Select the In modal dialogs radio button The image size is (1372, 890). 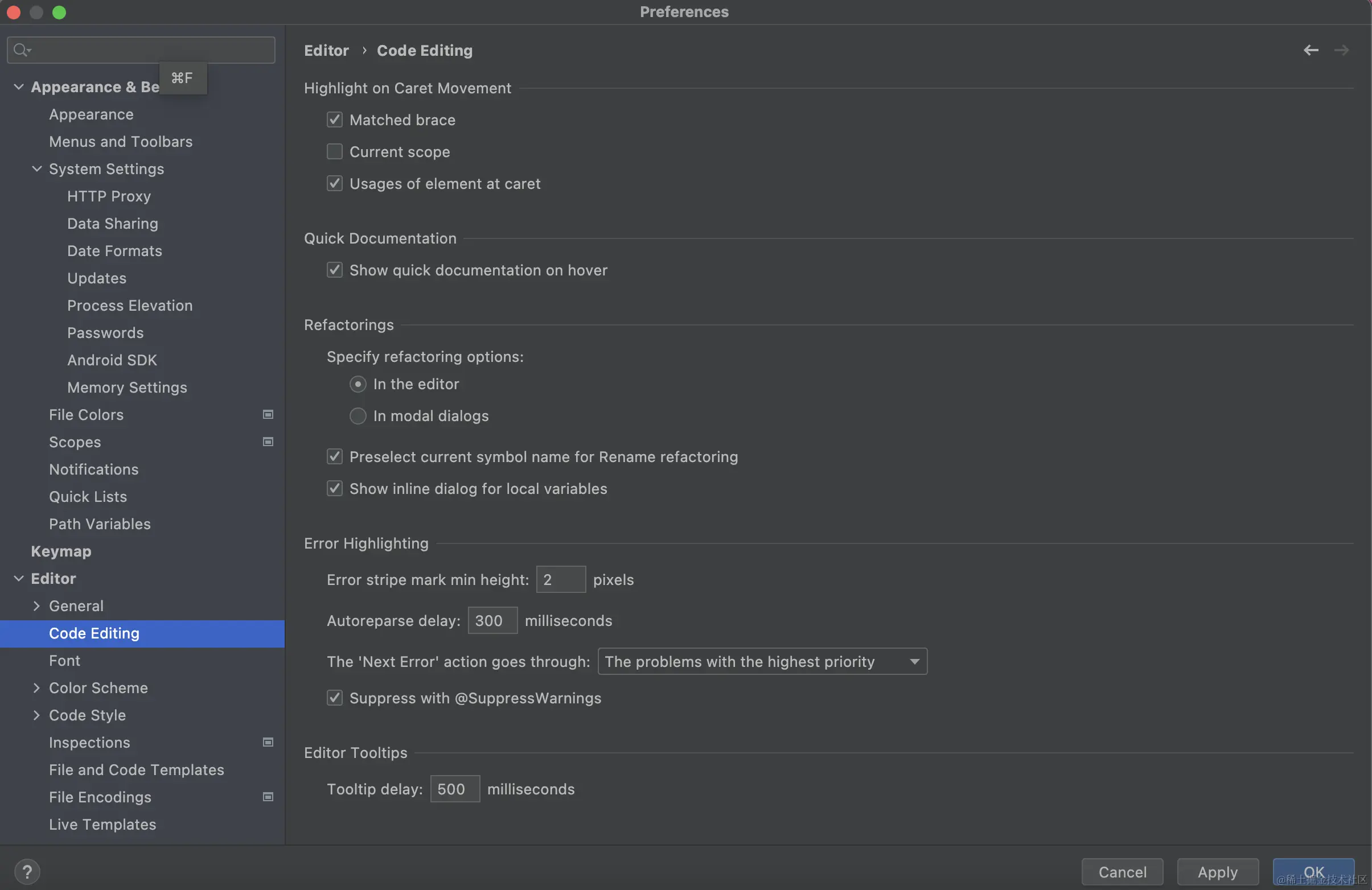pos(358,415)
